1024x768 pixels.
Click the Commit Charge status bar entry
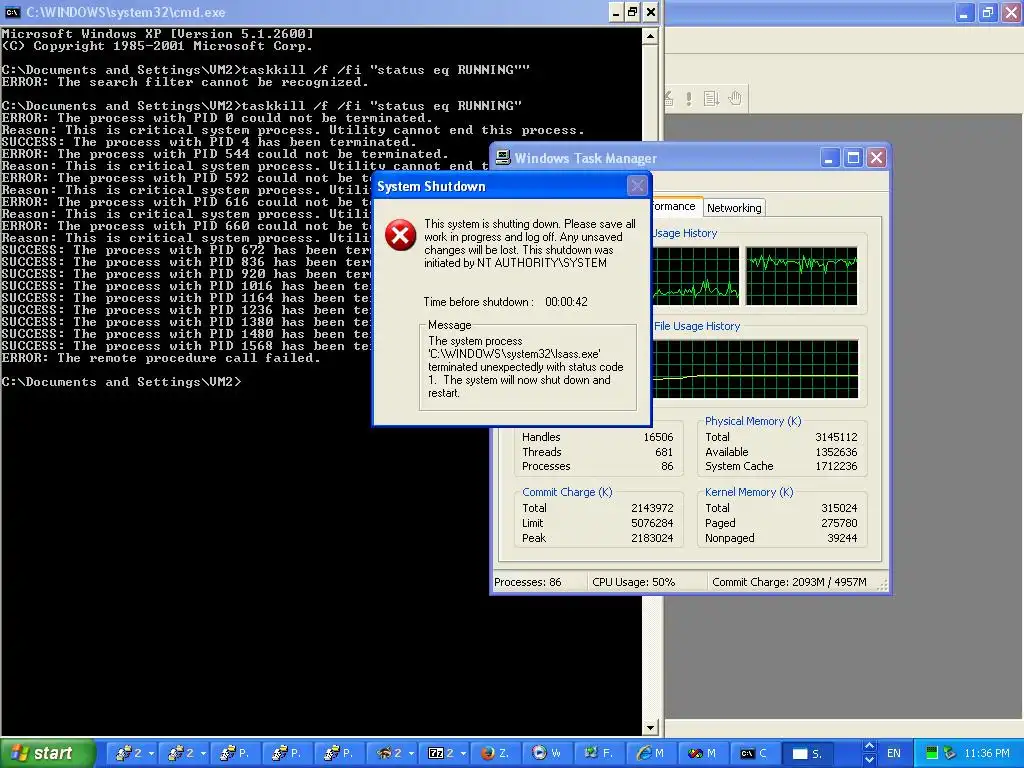[x=789, y=582]
